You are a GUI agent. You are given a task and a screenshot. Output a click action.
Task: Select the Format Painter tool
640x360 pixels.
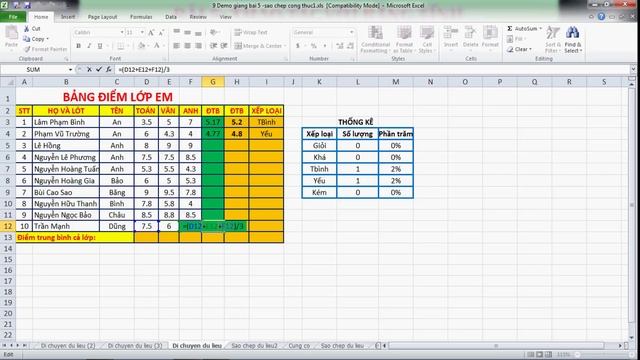(x=45, y=49)
